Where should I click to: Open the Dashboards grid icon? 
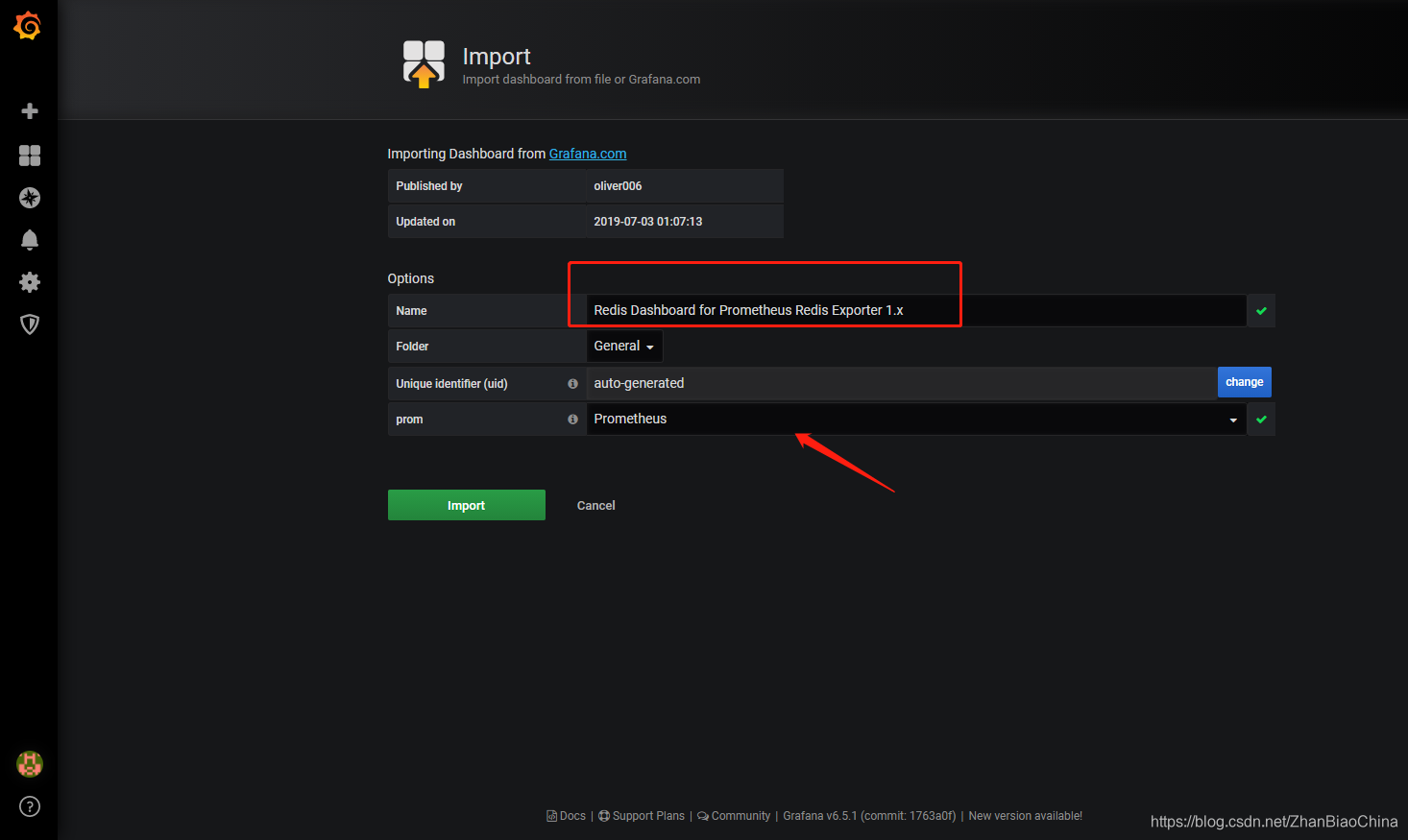[30, 156]
